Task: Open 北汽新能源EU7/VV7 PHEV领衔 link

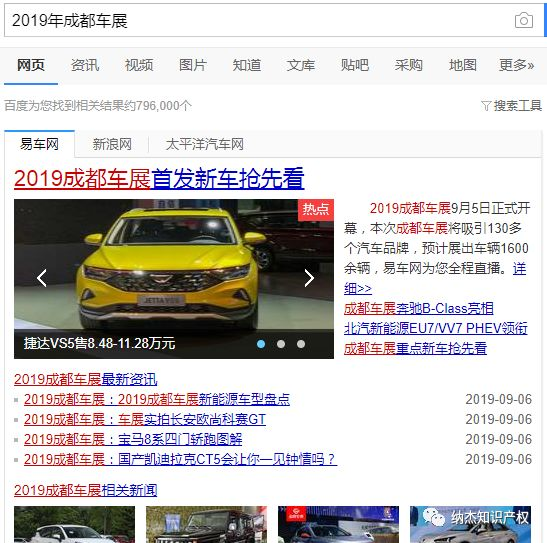Action: (436, 329)
